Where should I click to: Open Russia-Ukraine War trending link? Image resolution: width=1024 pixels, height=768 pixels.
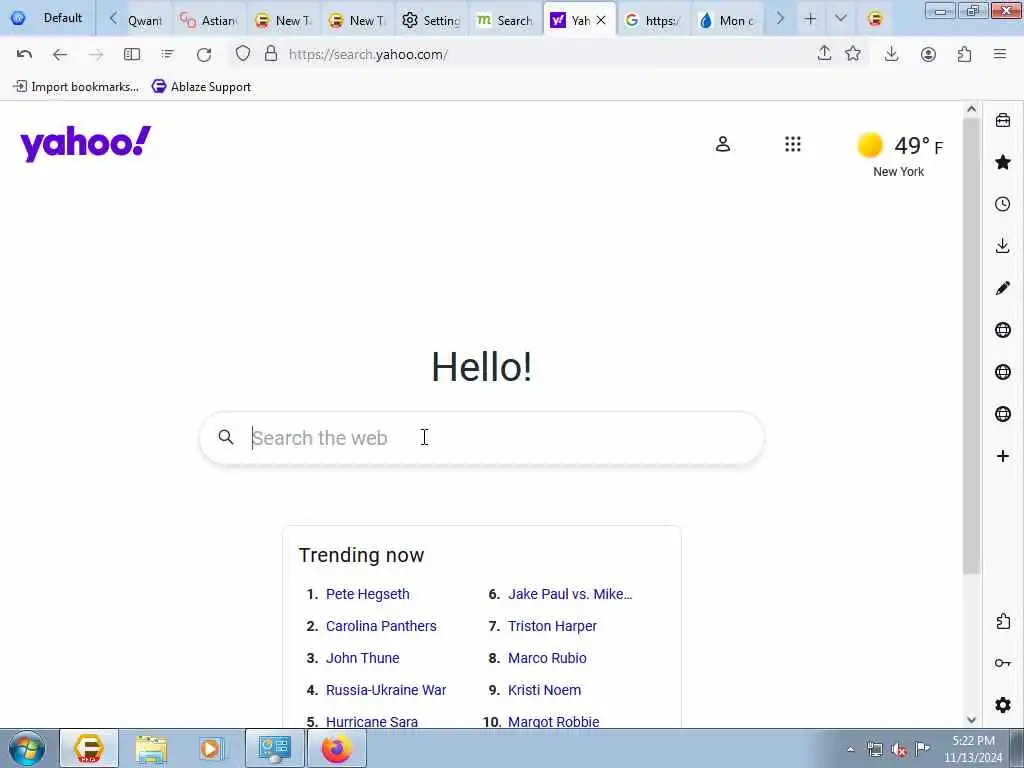click(x=386, y=690)
